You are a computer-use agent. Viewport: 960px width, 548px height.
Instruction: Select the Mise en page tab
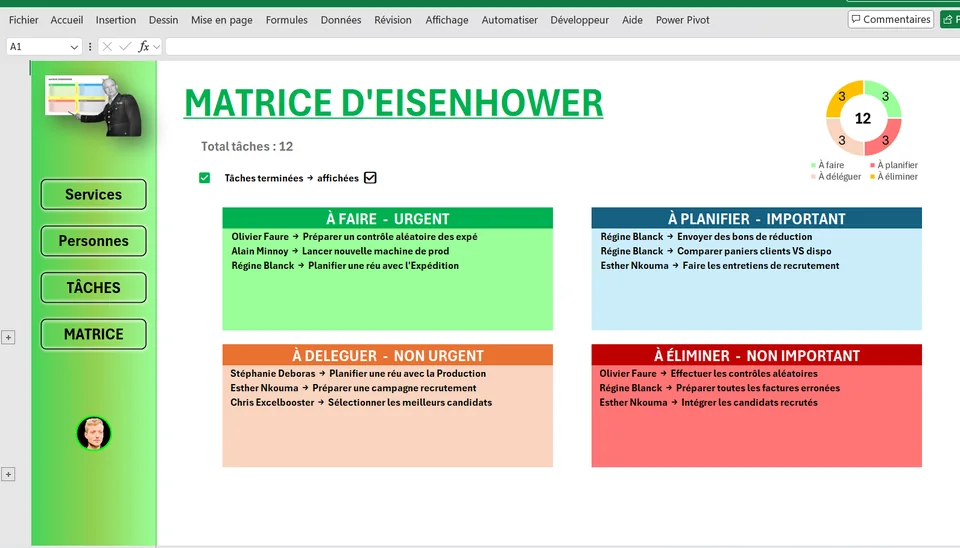(x=222, y=20)
